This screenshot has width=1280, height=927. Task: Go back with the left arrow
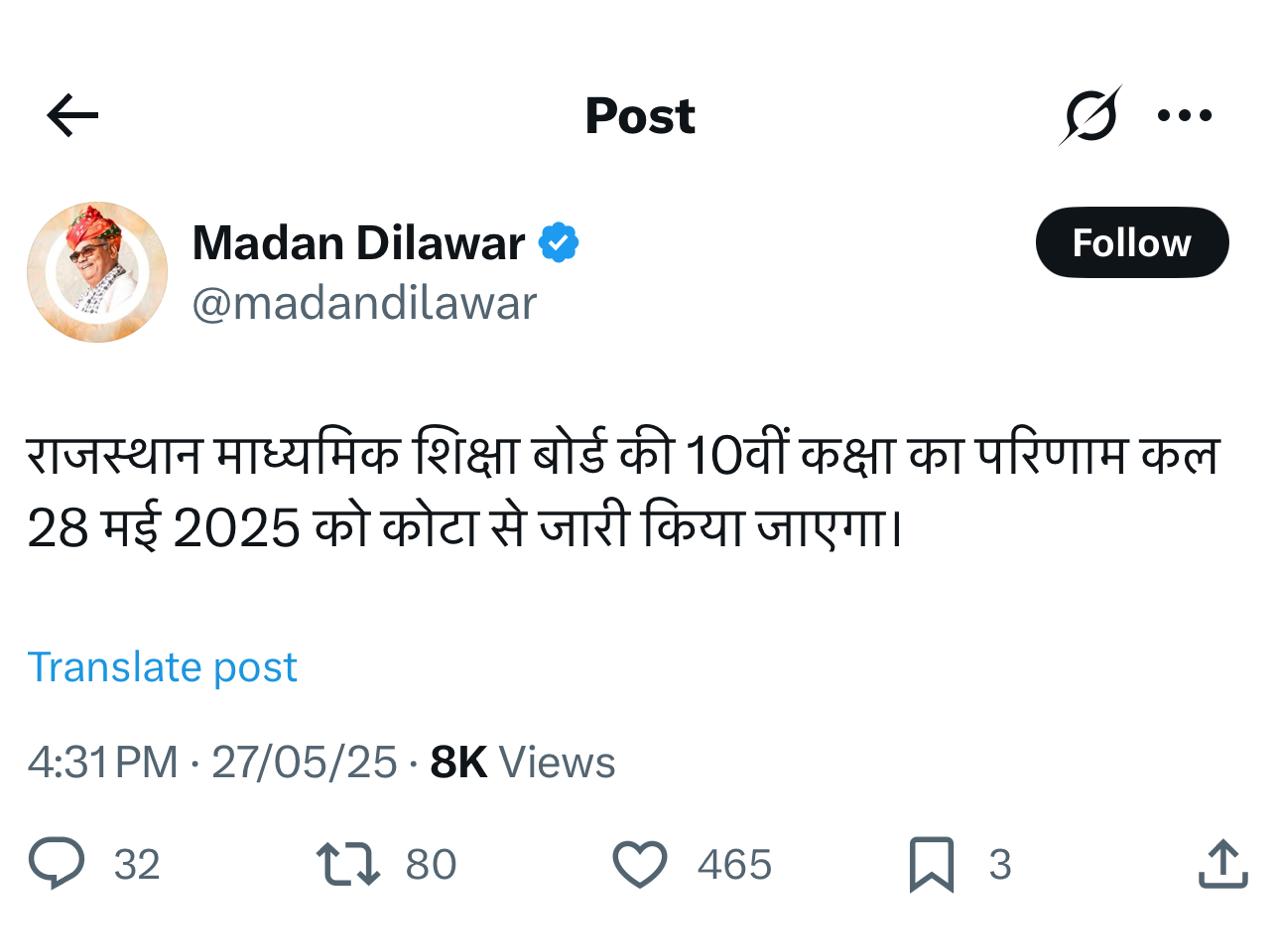[73, 116]
